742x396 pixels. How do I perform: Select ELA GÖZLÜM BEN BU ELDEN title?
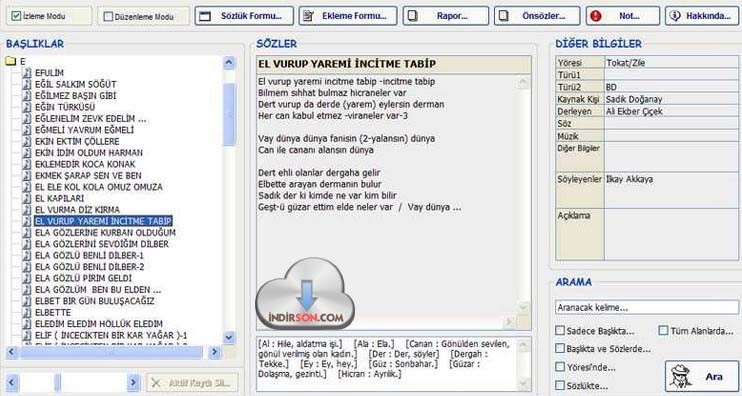98,290
